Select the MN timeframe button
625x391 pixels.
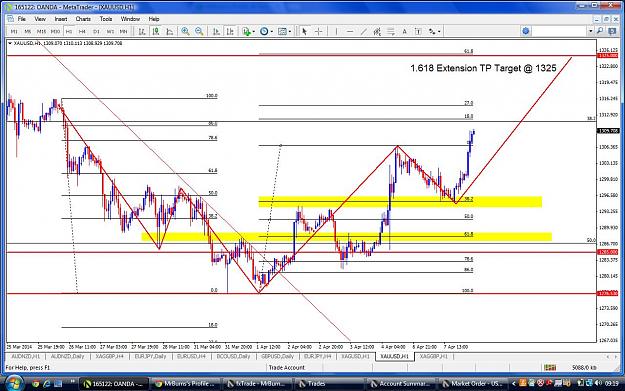[124, 31]
